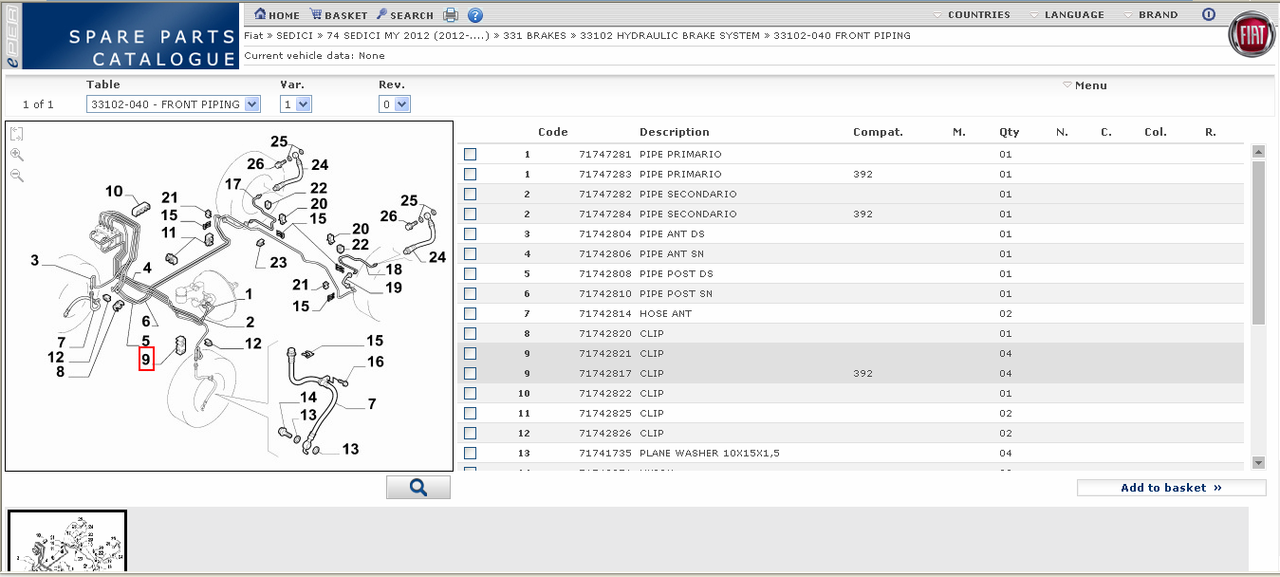Screen dimensions: 1280x577
Task: Click callout 8 in the diagram
Action: (x=60, y=372)
